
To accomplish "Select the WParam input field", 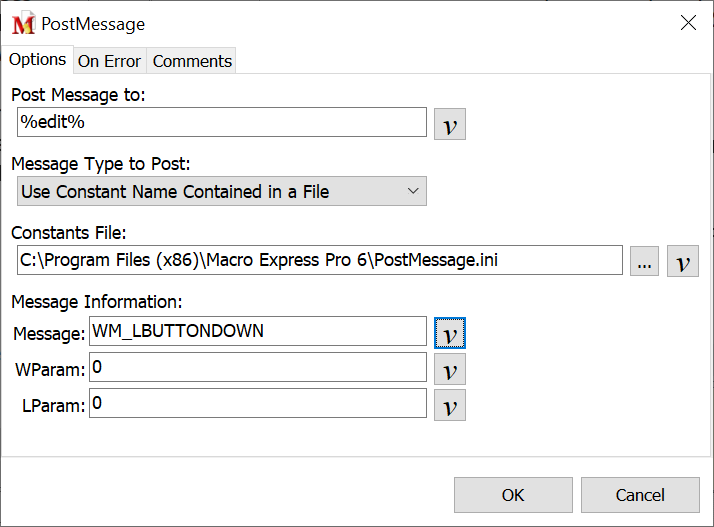I will point(257,367).
